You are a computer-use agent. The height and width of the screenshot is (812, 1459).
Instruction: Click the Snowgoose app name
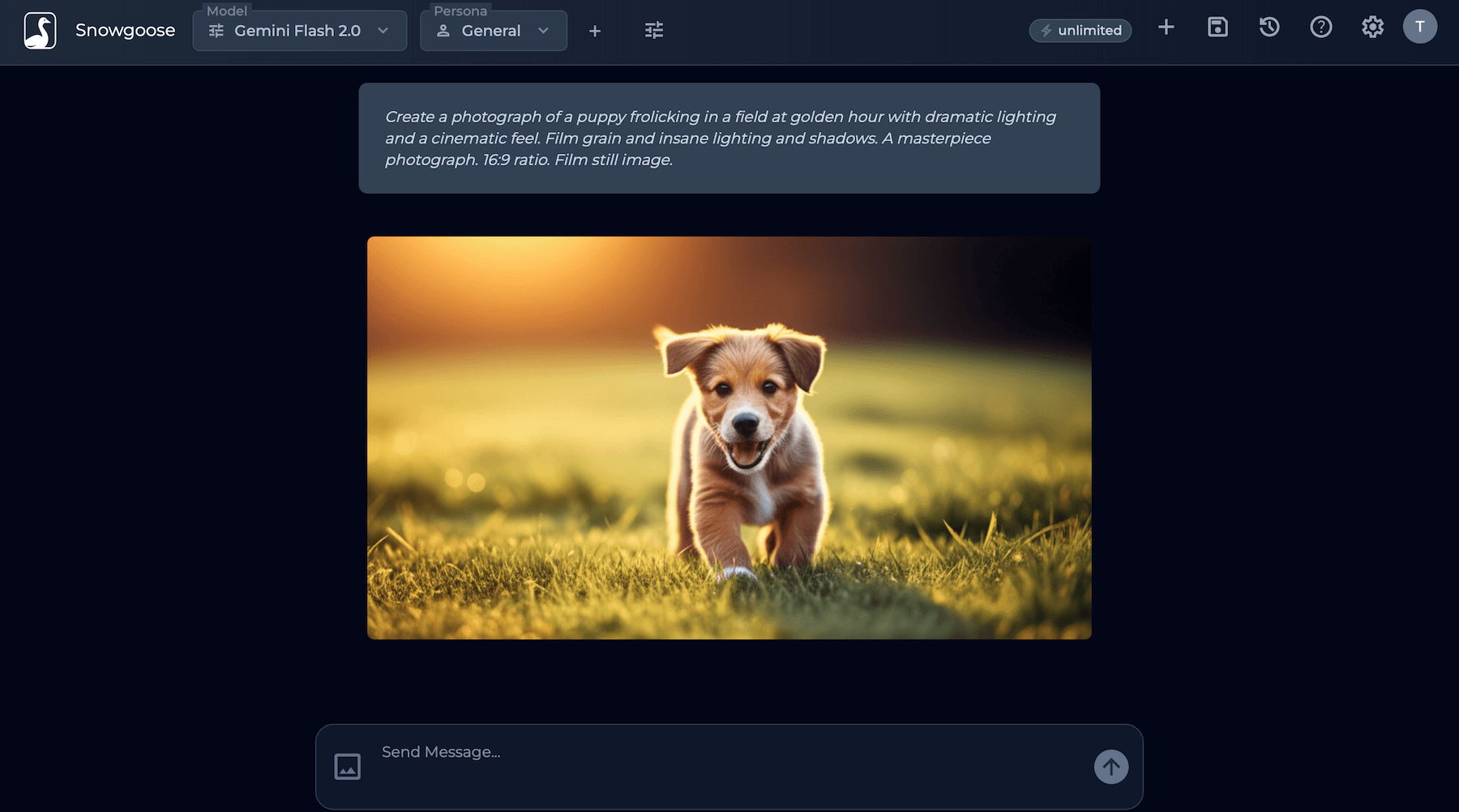[125, 31]
